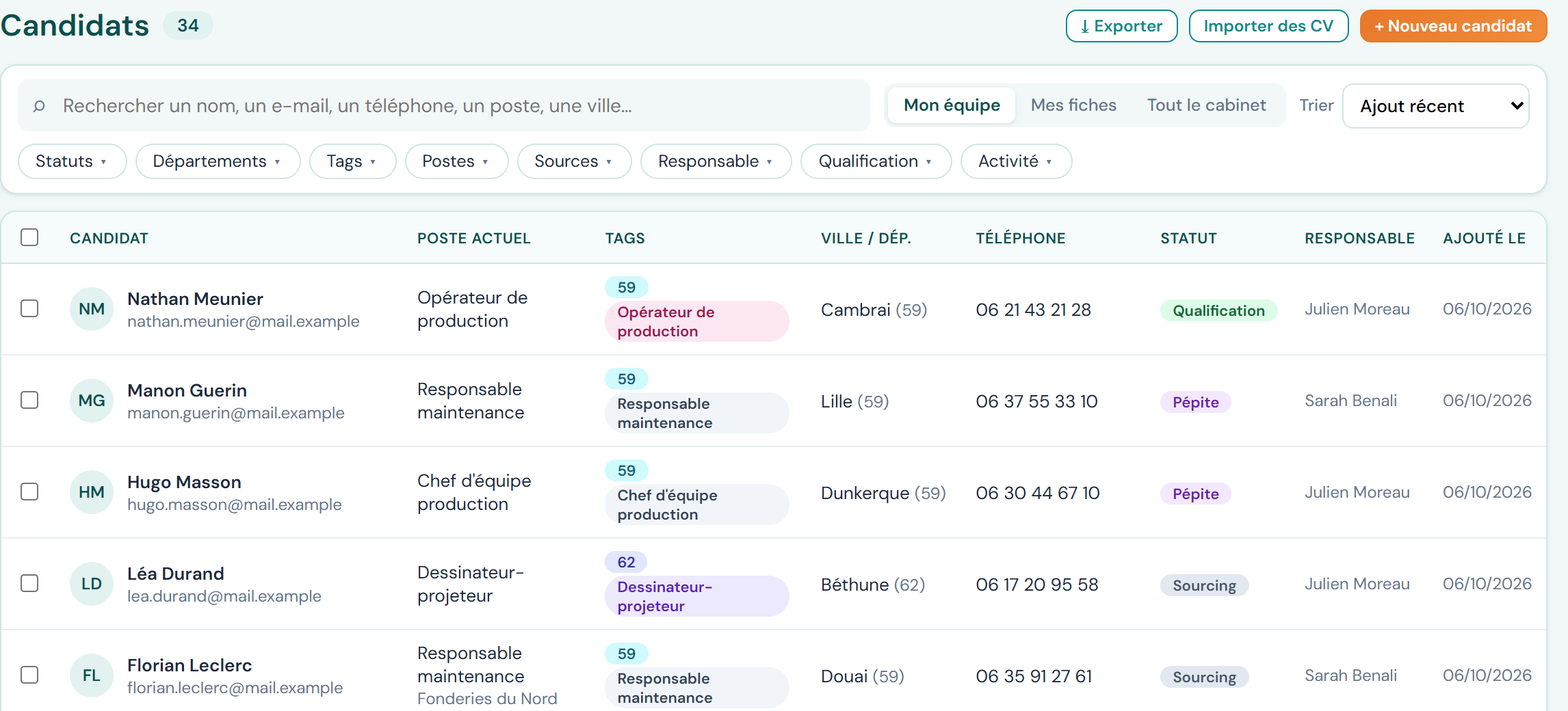Click the search magnifier icon
The width and height of the screenshot is (1568, 711).
tap(39, 106)
